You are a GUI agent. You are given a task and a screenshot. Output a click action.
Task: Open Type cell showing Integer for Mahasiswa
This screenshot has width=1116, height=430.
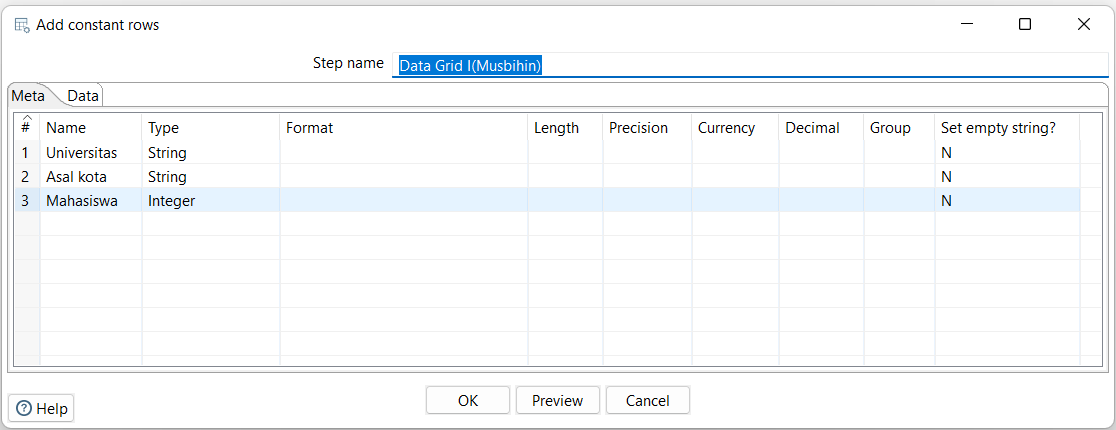coord(211,201)
